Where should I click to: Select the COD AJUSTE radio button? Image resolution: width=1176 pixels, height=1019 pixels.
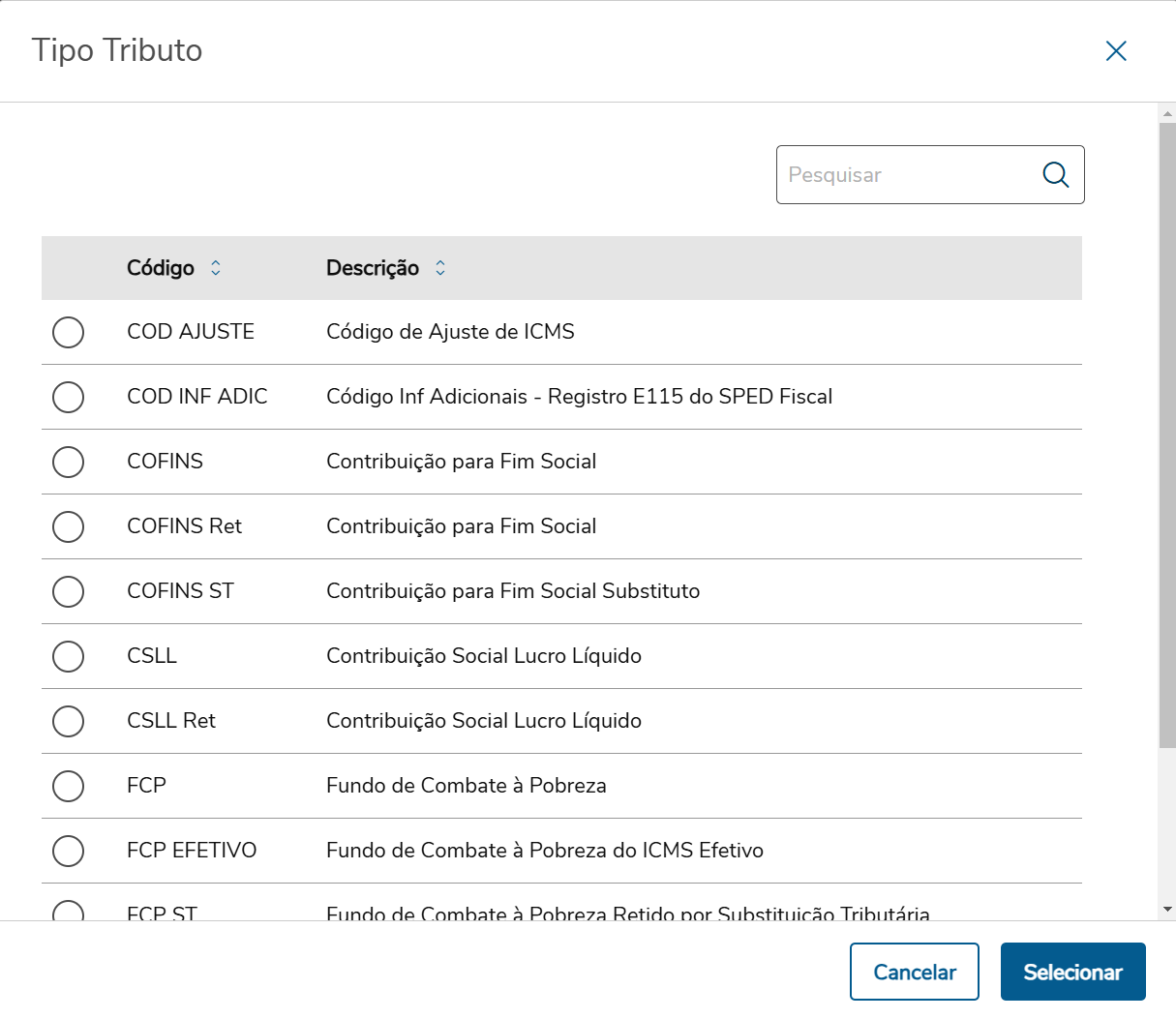pos(68,332)
